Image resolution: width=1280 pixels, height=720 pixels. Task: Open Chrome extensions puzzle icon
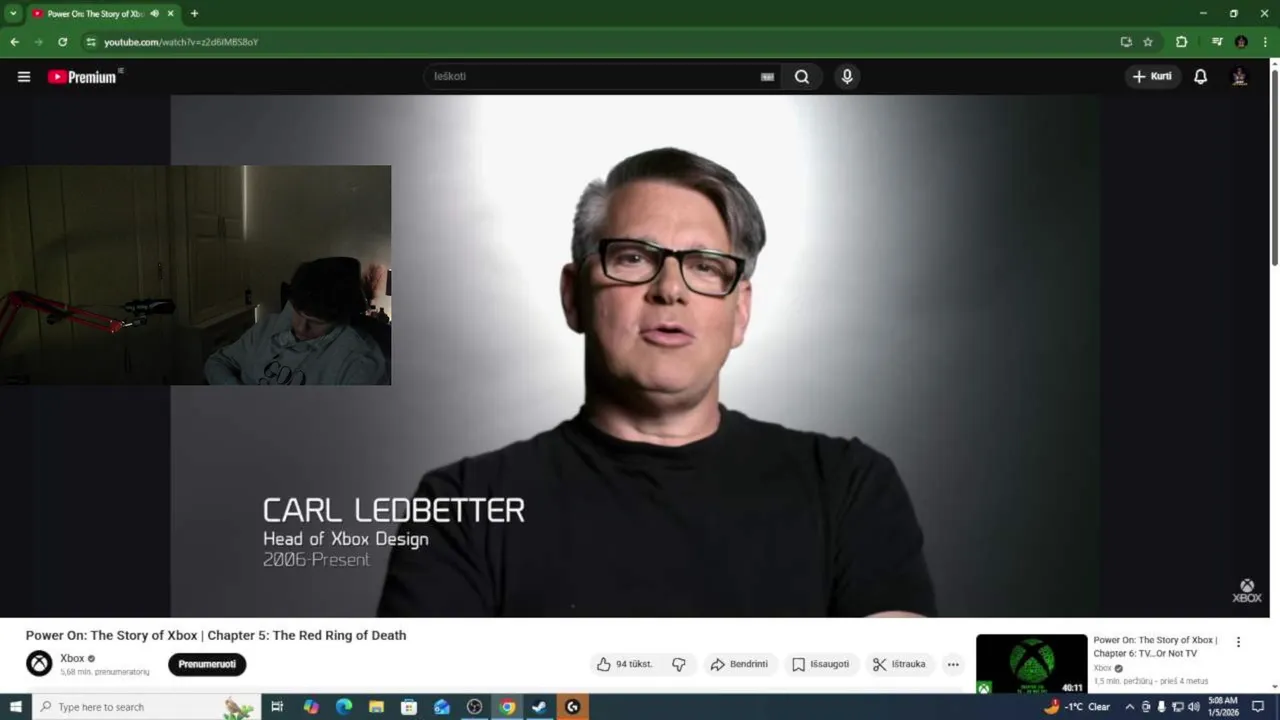pos(1181,42)
